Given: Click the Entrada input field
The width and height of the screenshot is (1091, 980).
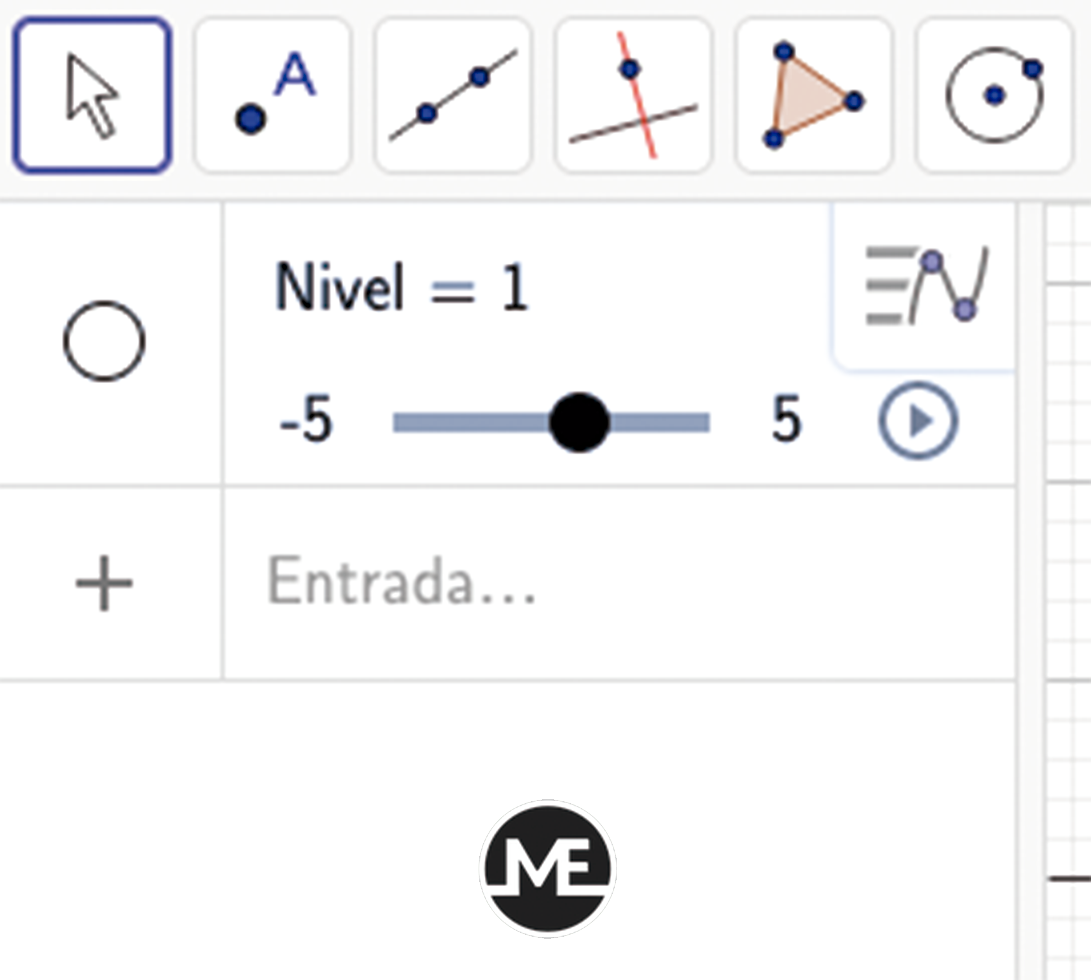Looking at the screenshot, I should 619,583.
